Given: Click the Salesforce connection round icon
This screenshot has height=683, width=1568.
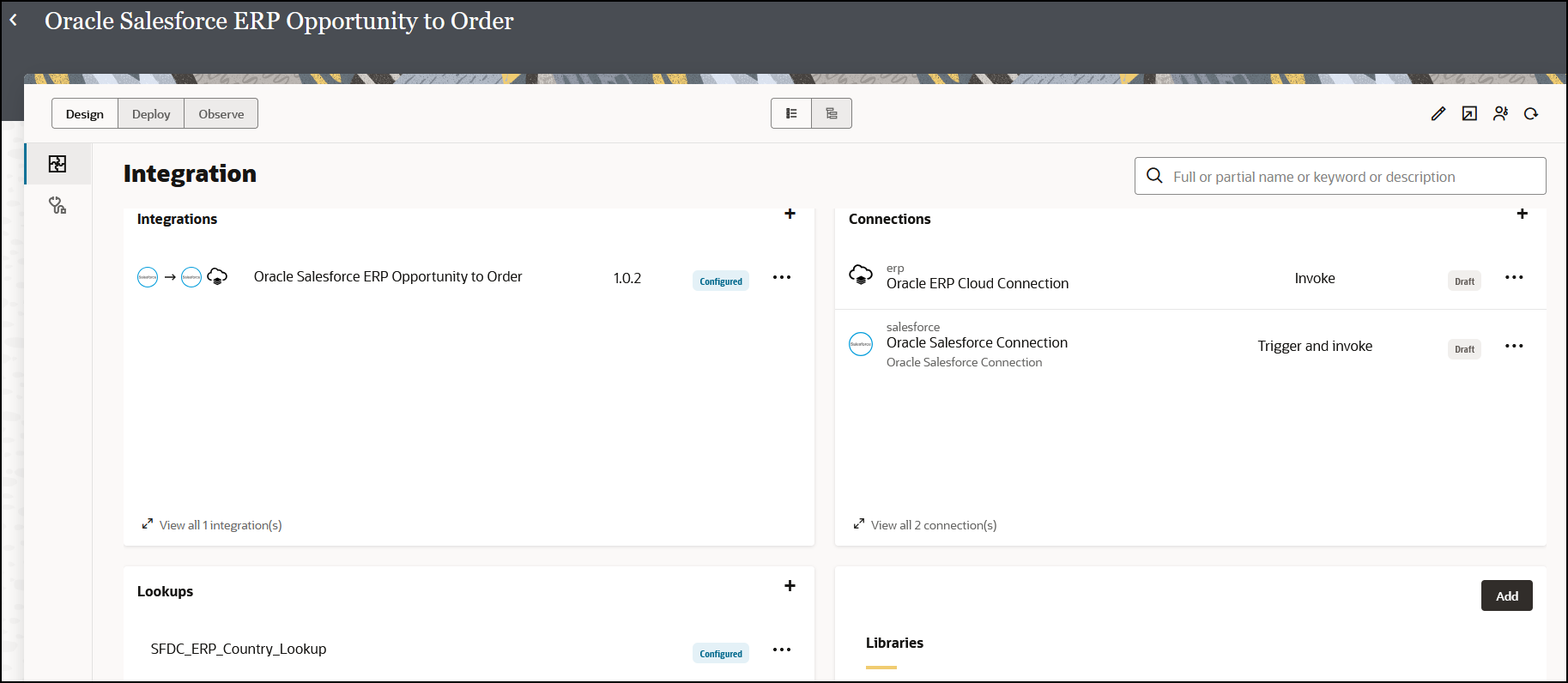Looking at the screenshot, I should [x=861, y=344].
